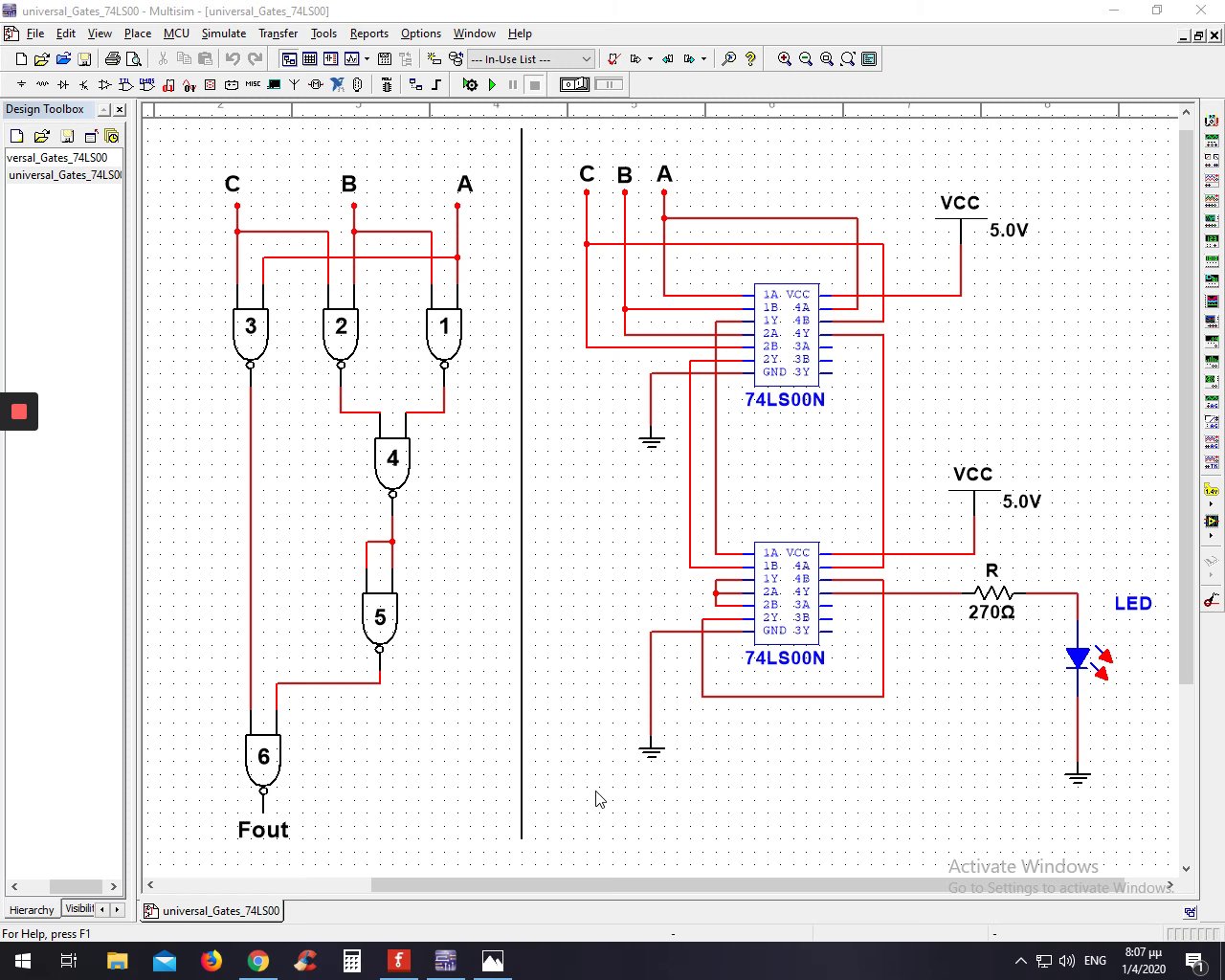Click the Design Toolbox new design icon
The height and width of the screenshot is (980, 1225).
(x=17, y=136)
